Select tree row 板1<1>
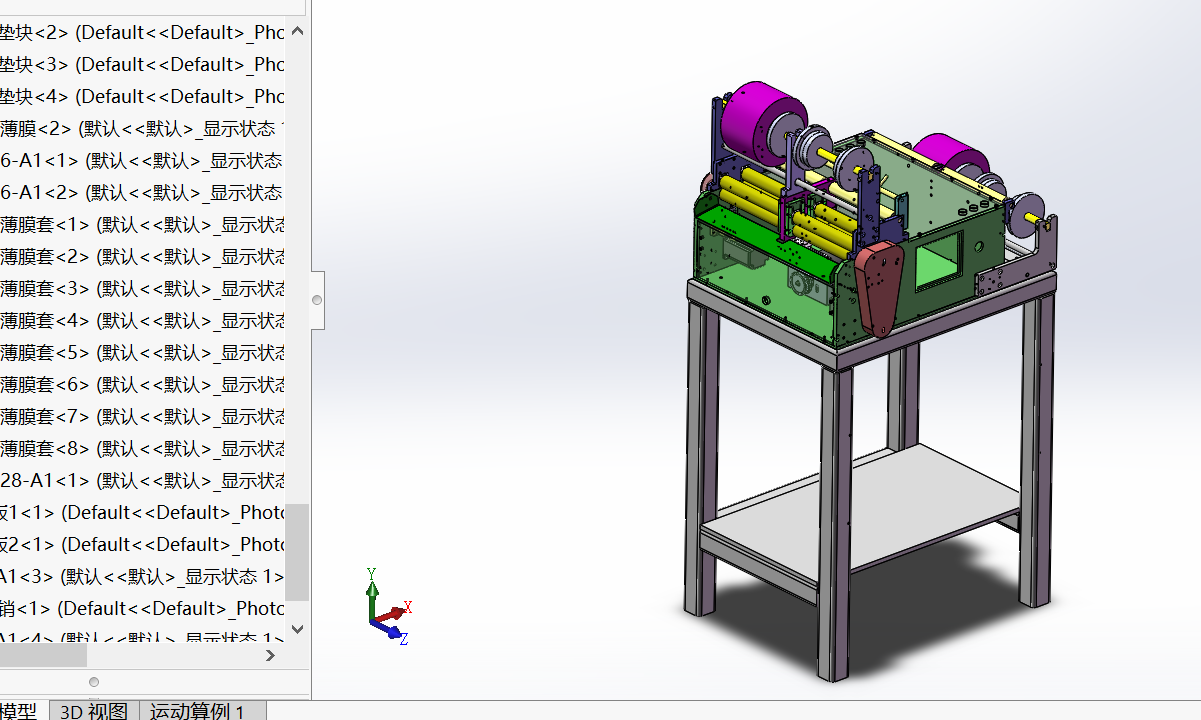Viewport: 1201px width, 720px height. (142, 512)
